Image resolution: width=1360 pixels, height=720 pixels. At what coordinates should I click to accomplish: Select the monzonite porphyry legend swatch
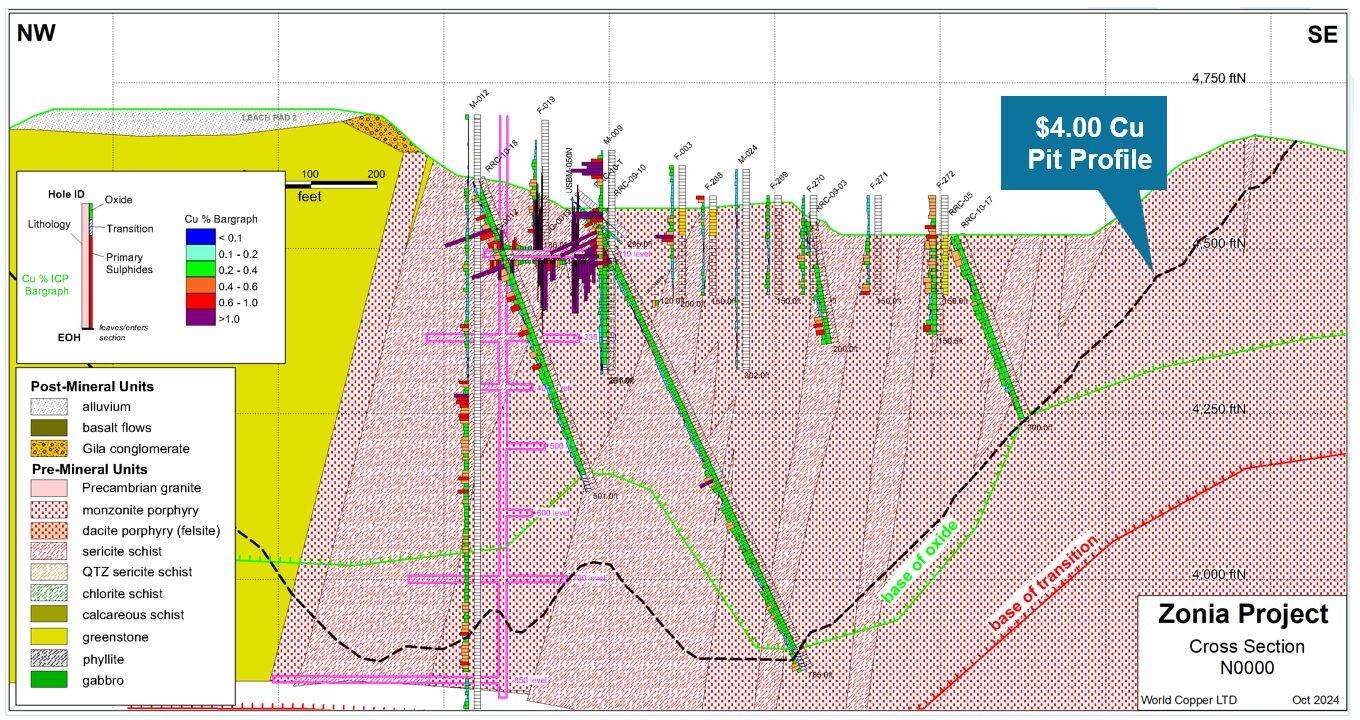click(x=47, y=509)
